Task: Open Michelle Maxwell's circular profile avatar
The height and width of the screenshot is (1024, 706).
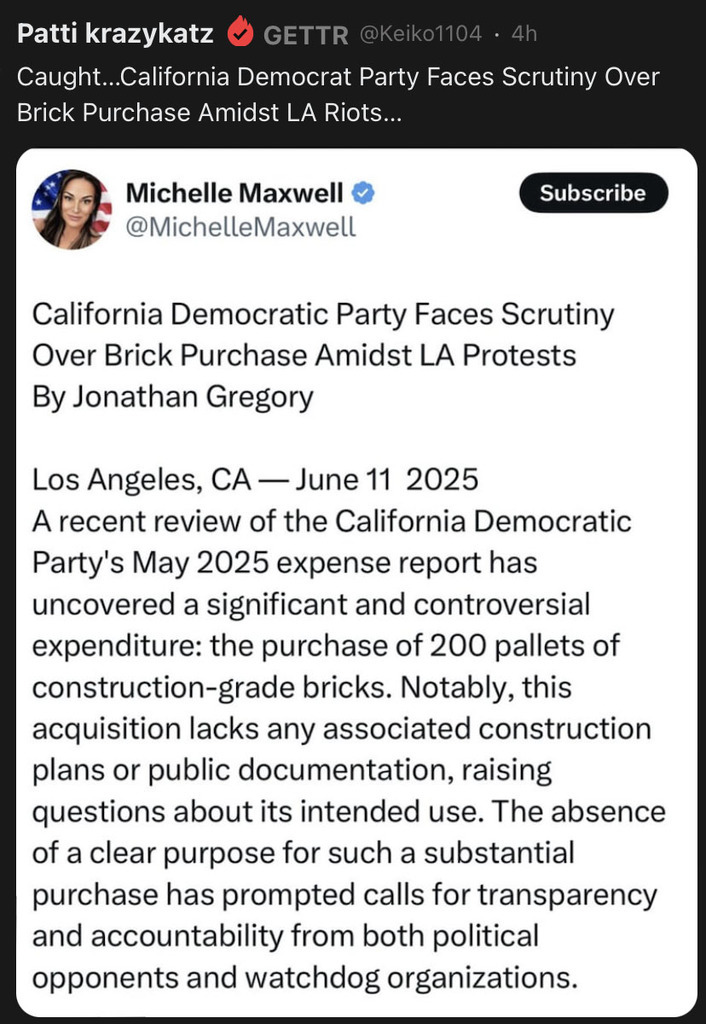Action: (71, 209)
